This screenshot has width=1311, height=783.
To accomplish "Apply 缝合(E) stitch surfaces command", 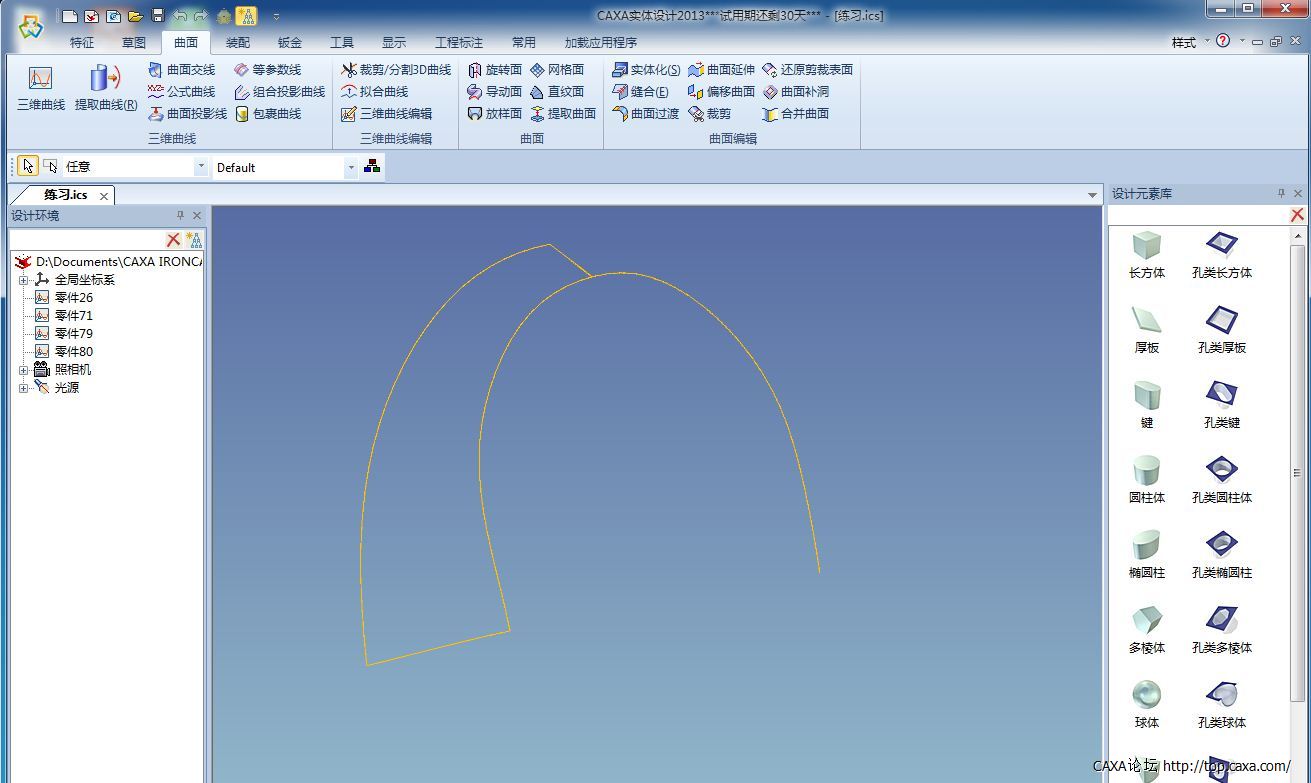I will 640,92.
